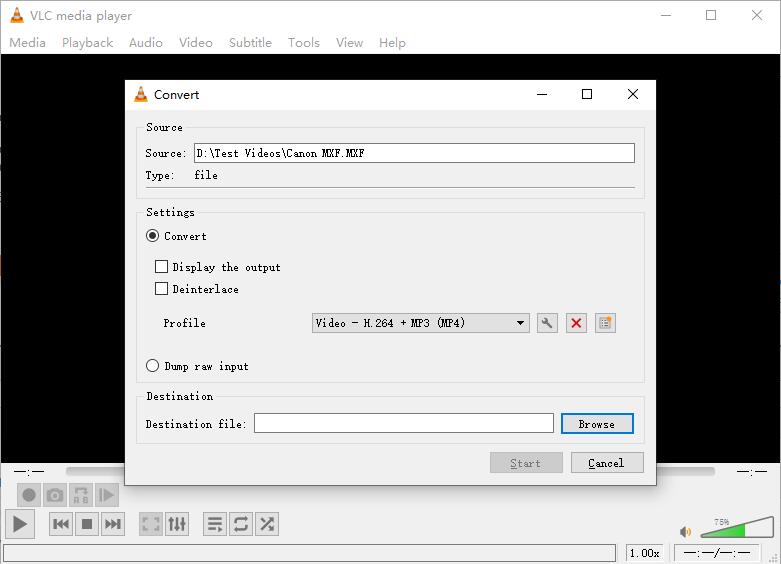This screenshot has width=781, height=564.
Task: Select the Convert radio button
Action: pos(152,236)
